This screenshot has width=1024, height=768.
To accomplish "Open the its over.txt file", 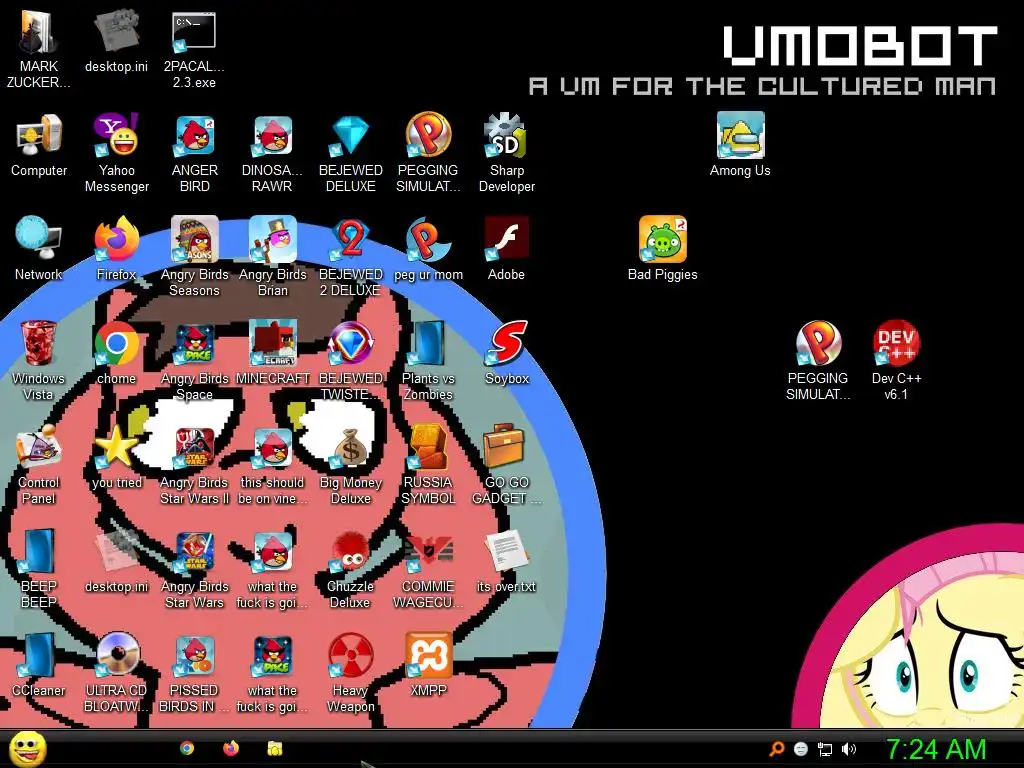I will 507,551.
